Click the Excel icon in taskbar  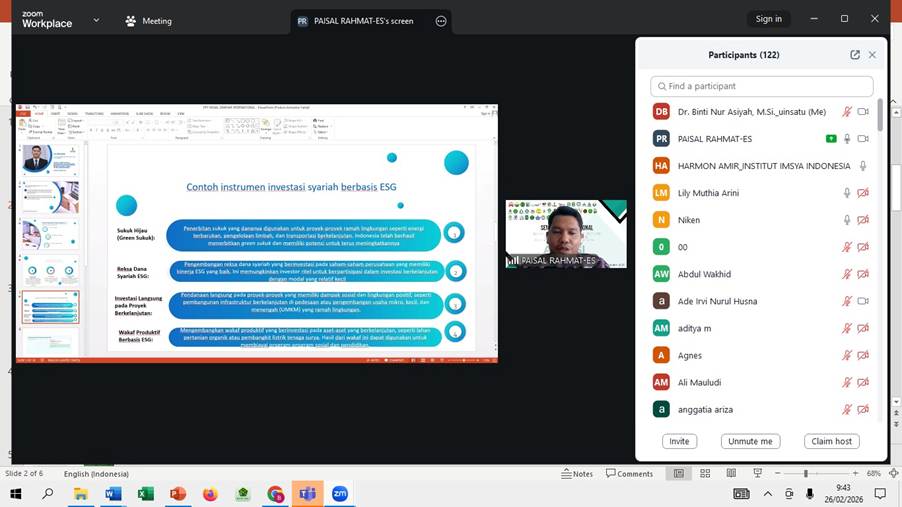(x=145, y=494)
